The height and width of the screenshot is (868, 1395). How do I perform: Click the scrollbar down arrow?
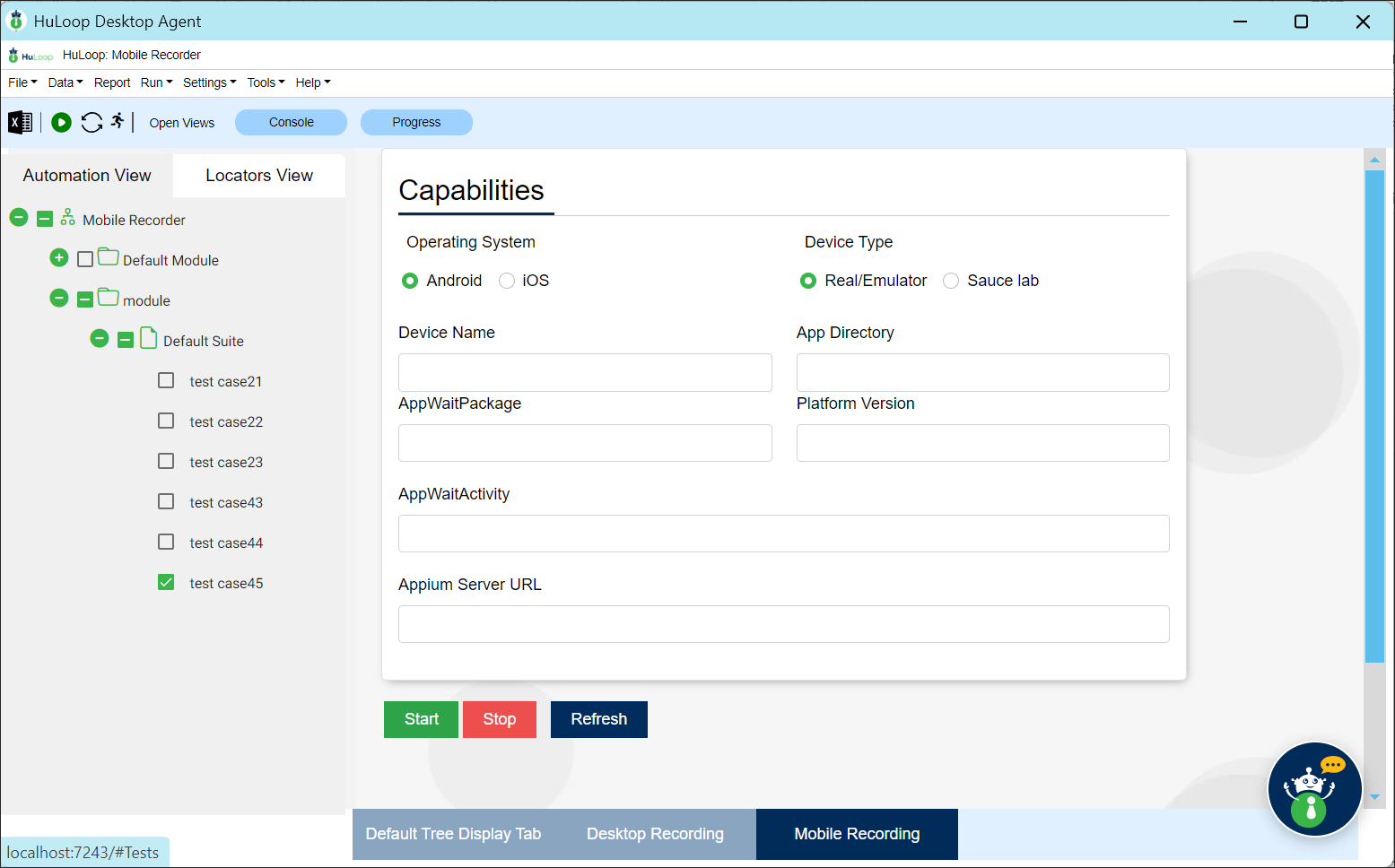pos(1374,796)
